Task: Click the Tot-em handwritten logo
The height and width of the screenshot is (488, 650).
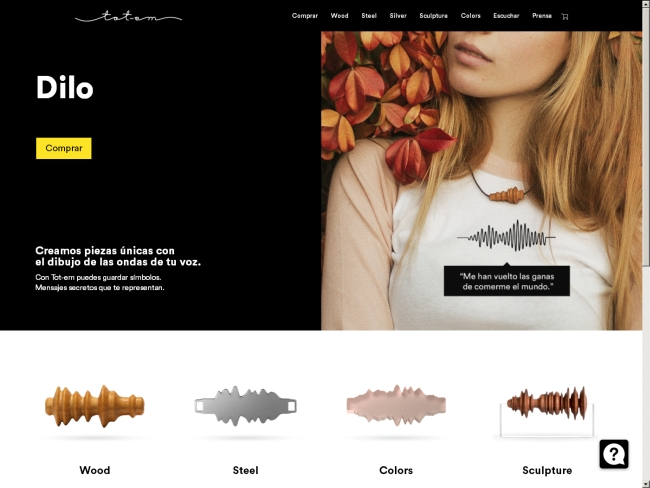Action: coord(128,17)
